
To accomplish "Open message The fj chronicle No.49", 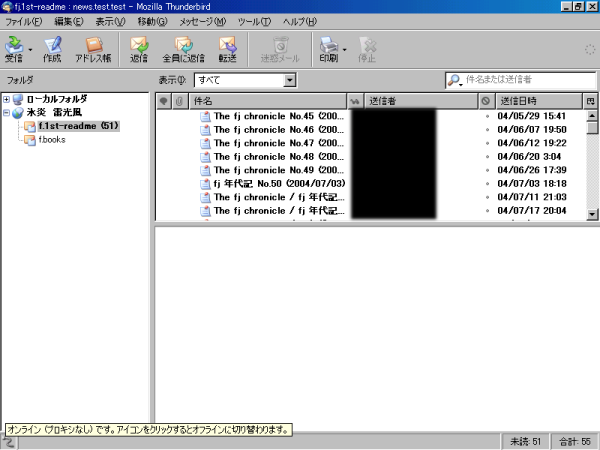I will 279,170.
